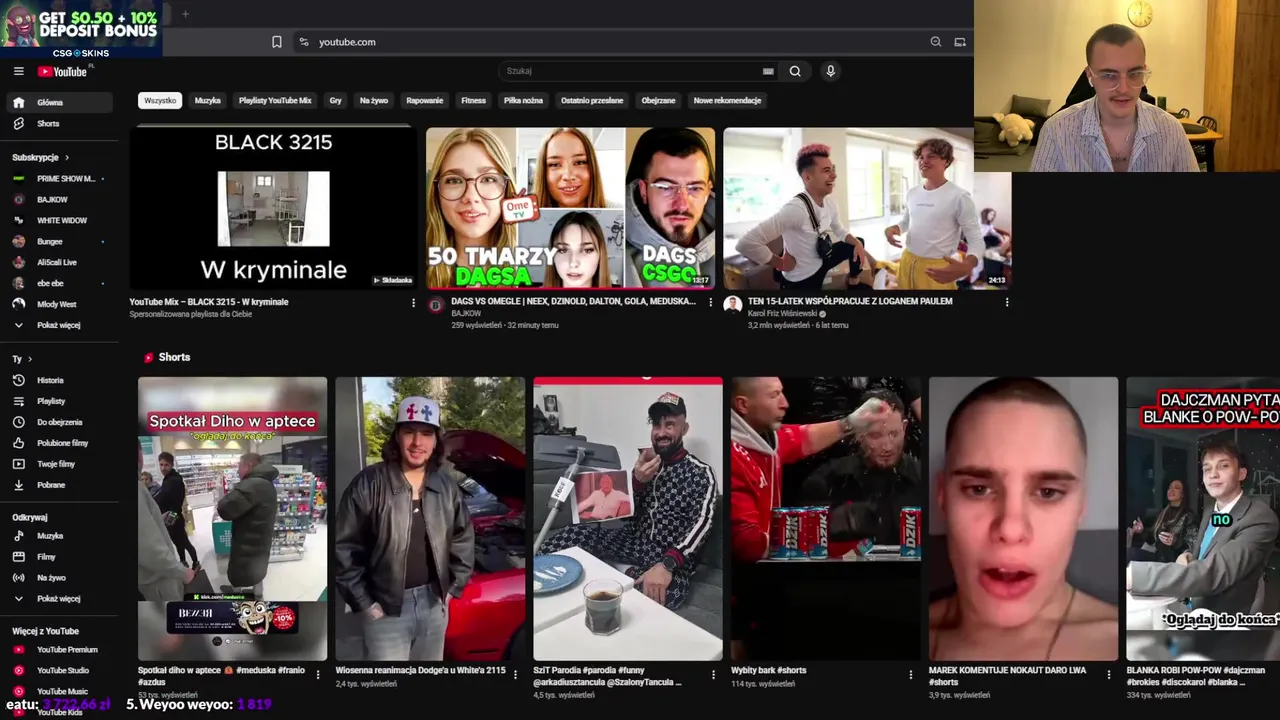Select the Gry filter chip
This screenshot has height=720, width=1280.
pos(336,101)
